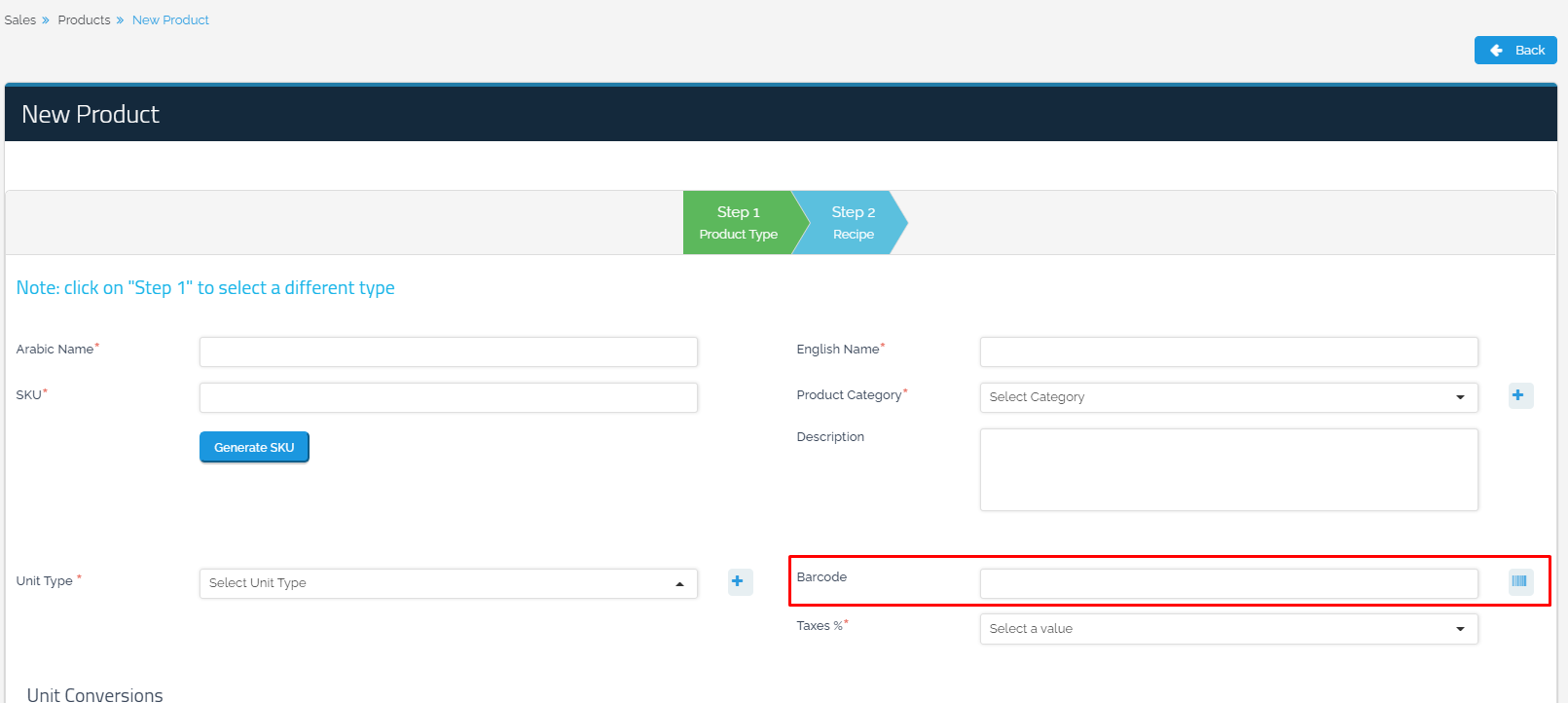This screenshot has width=1568, height=703.
Task: Click into the English Name field
Action: 1228,351
